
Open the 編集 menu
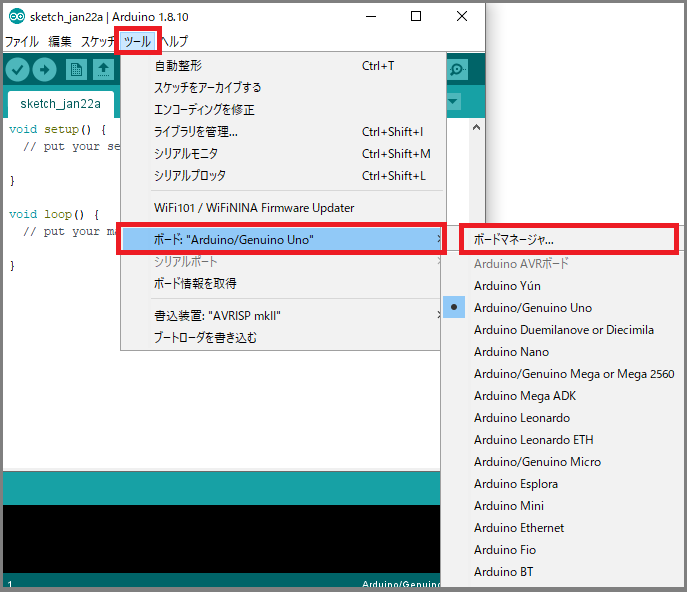click(60, 42)
